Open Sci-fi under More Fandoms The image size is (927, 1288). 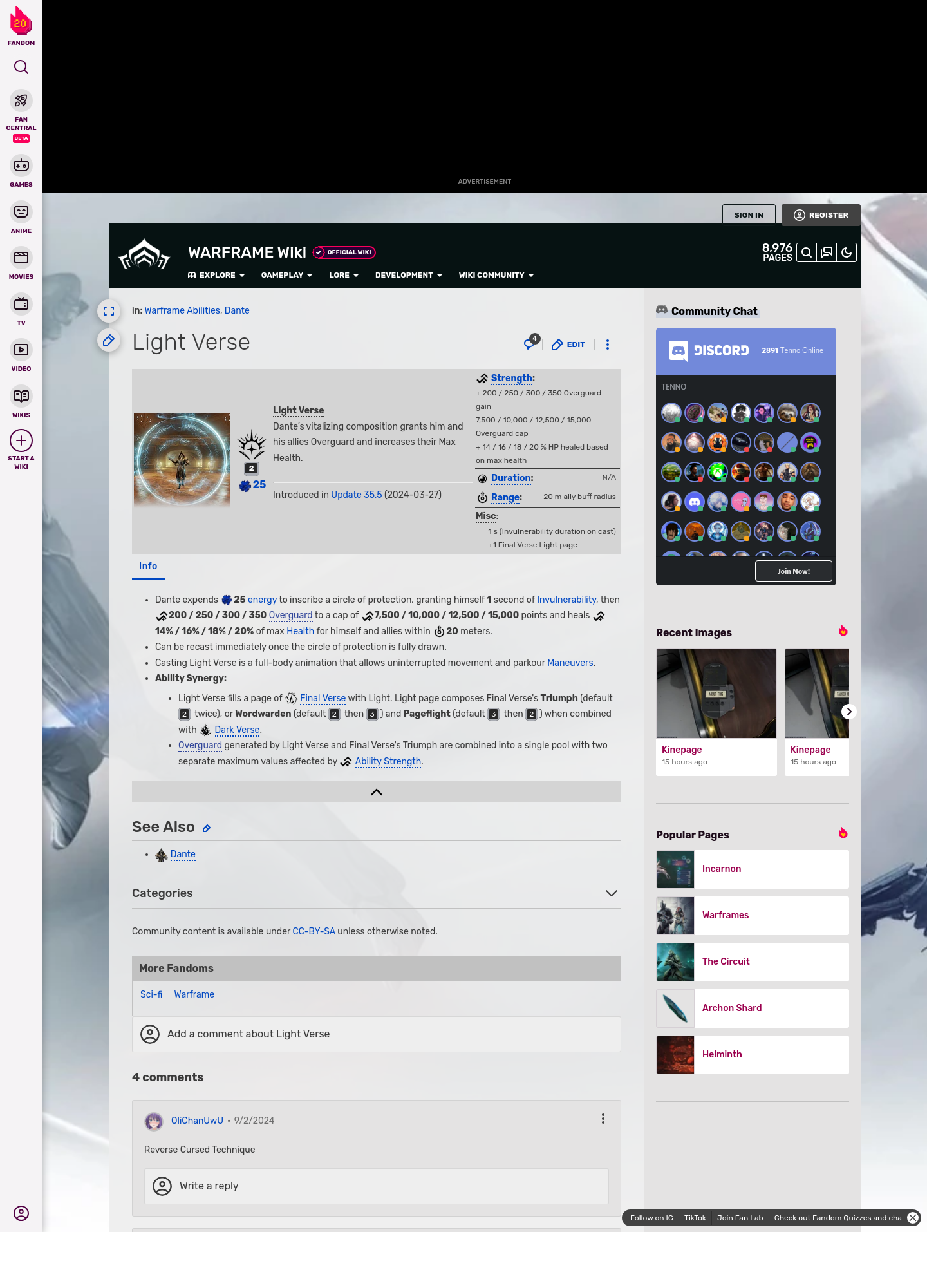pyautogui.click(x=151, y=994)
